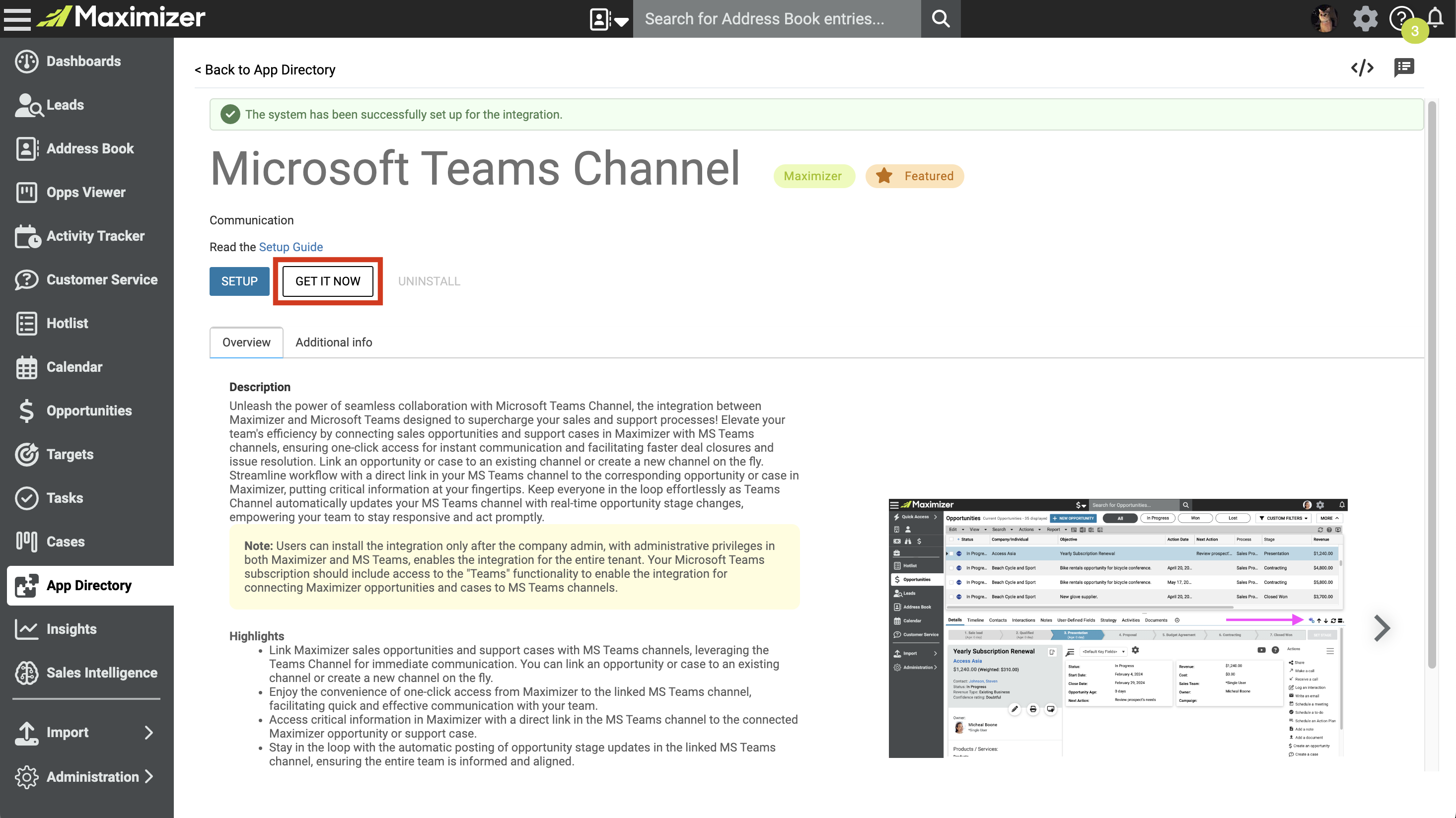Click the Description heading
This screenshot has width=1456, height=818.
point(259,387)
